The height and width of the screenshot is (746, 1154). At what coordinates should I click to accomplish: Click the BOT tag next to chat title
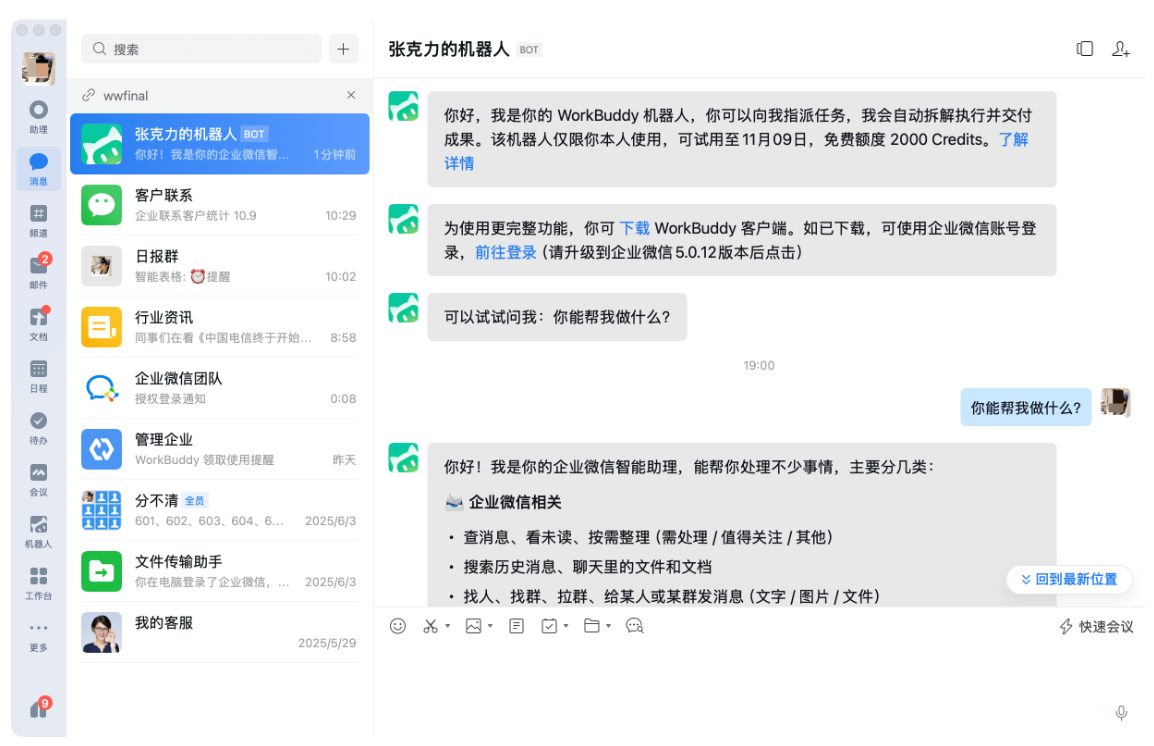click(529, 50)
